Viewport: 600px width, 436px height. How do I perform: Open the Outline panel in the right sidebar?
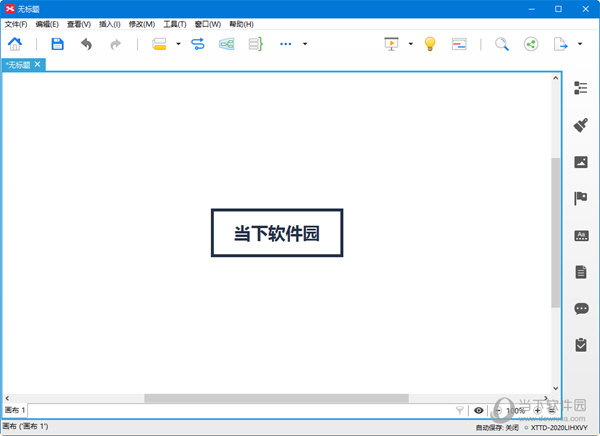(580, 88)
